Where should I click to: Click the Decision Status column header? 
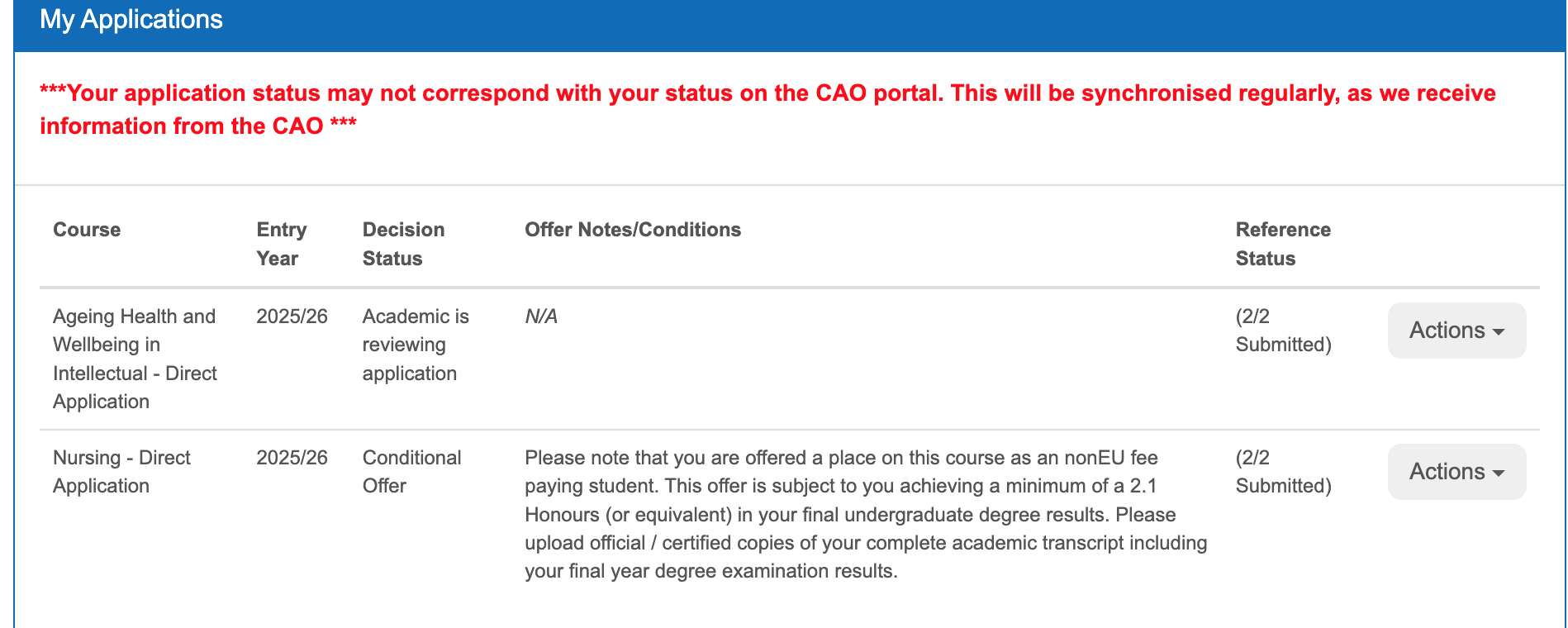403,244
